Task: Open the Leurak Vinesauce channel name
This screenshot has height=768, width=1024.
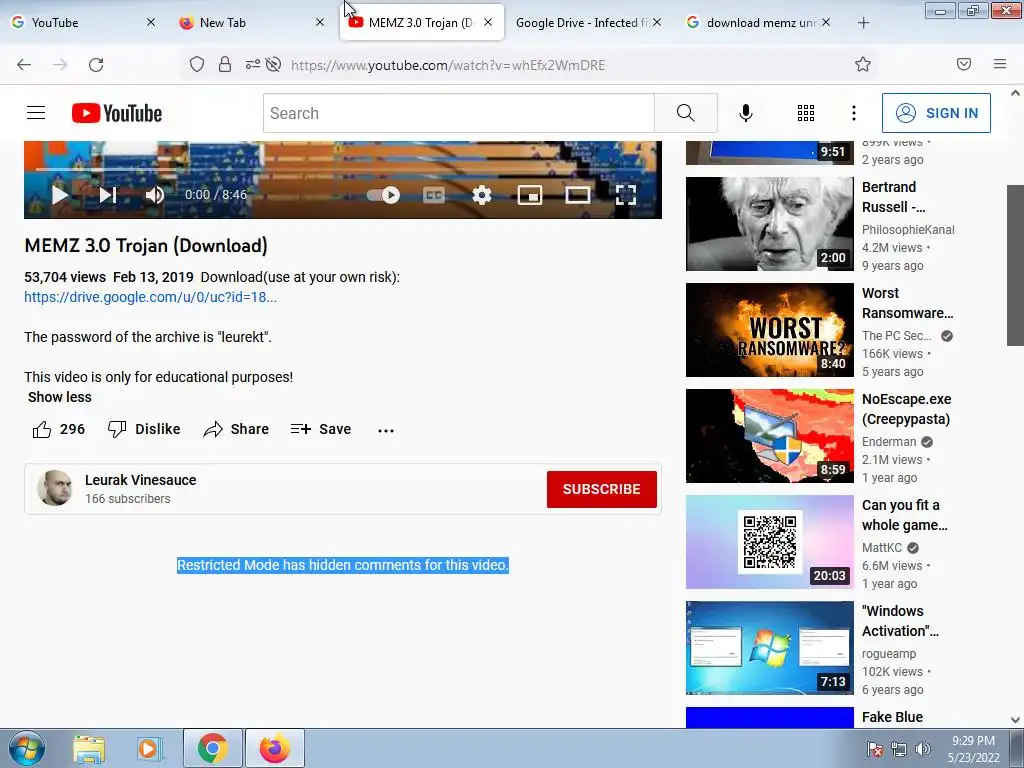Action: coord(140,480)
